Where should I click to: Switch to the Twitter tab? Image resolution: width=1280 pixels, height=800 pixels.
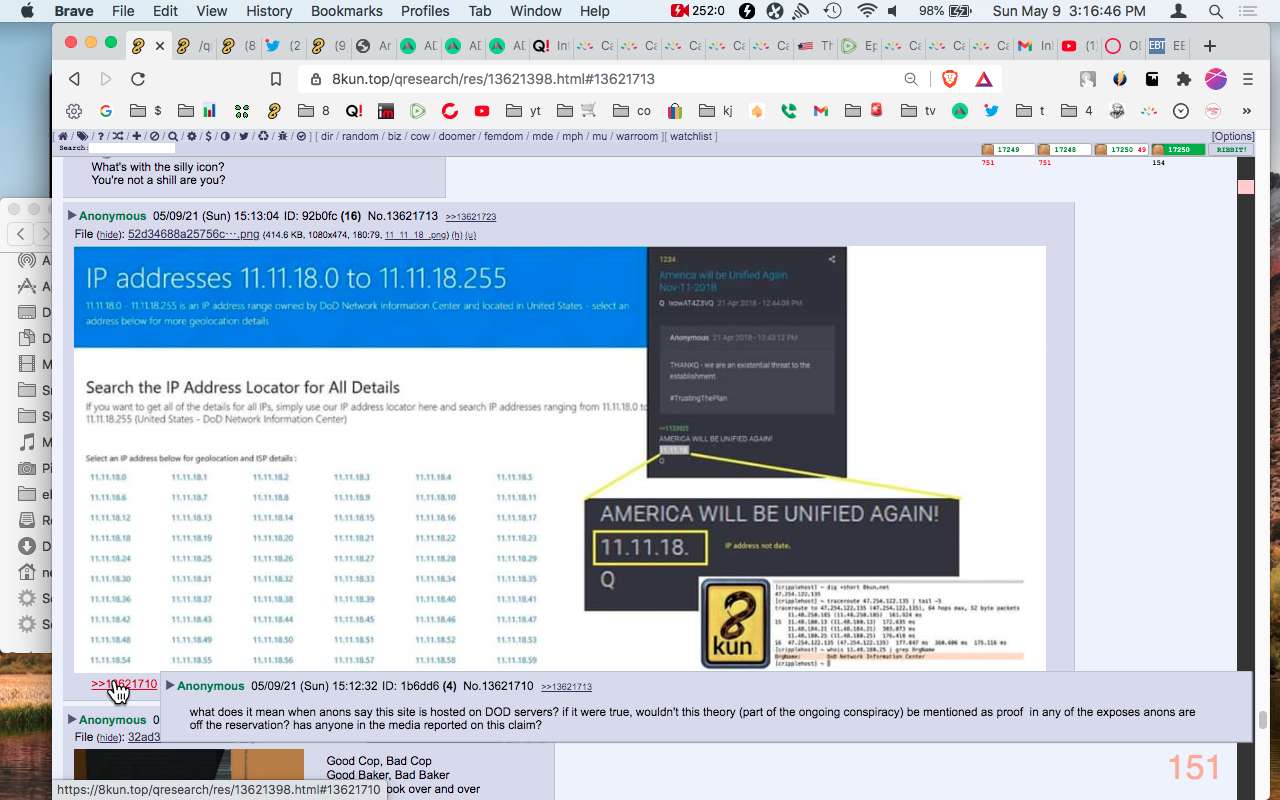(x=281, y=46)
